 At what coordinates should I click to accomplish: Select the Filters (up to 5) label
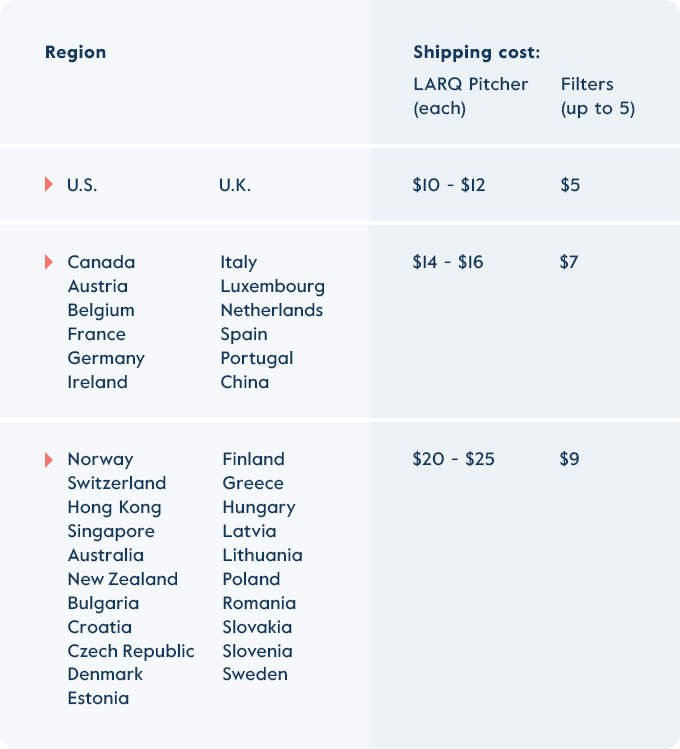pyautogui.click(x=597, y=96)
